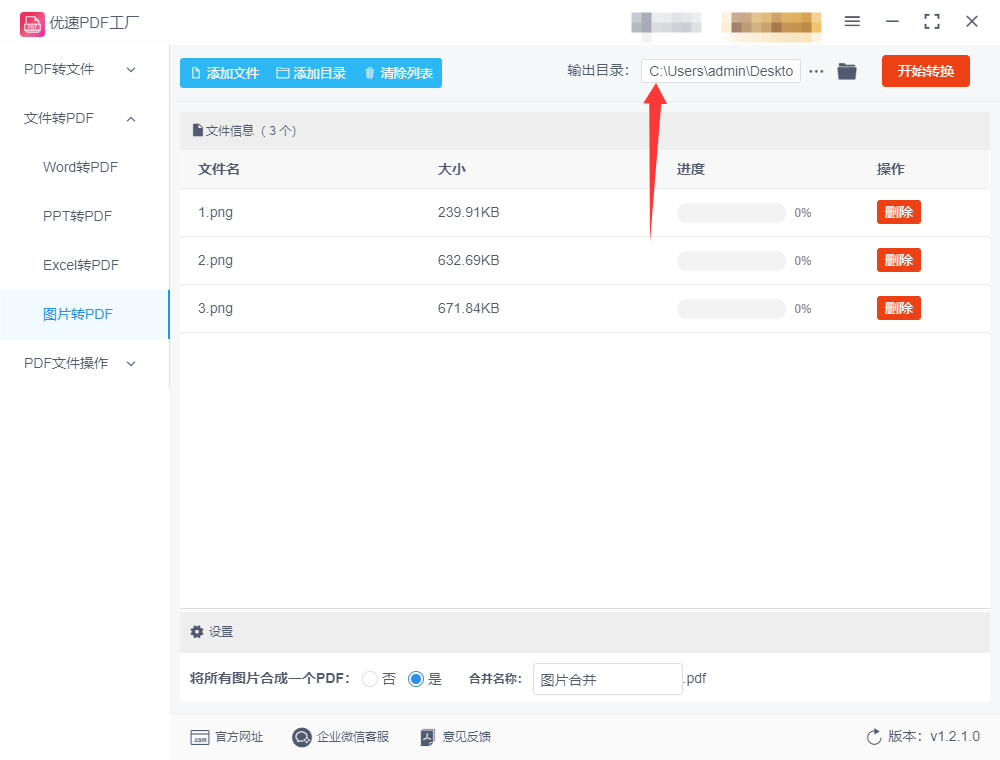Click the 优速PDF工厂 app logo icon
Image resolution: width=1000 pixels, height=760 pixels.
(32, 24)
